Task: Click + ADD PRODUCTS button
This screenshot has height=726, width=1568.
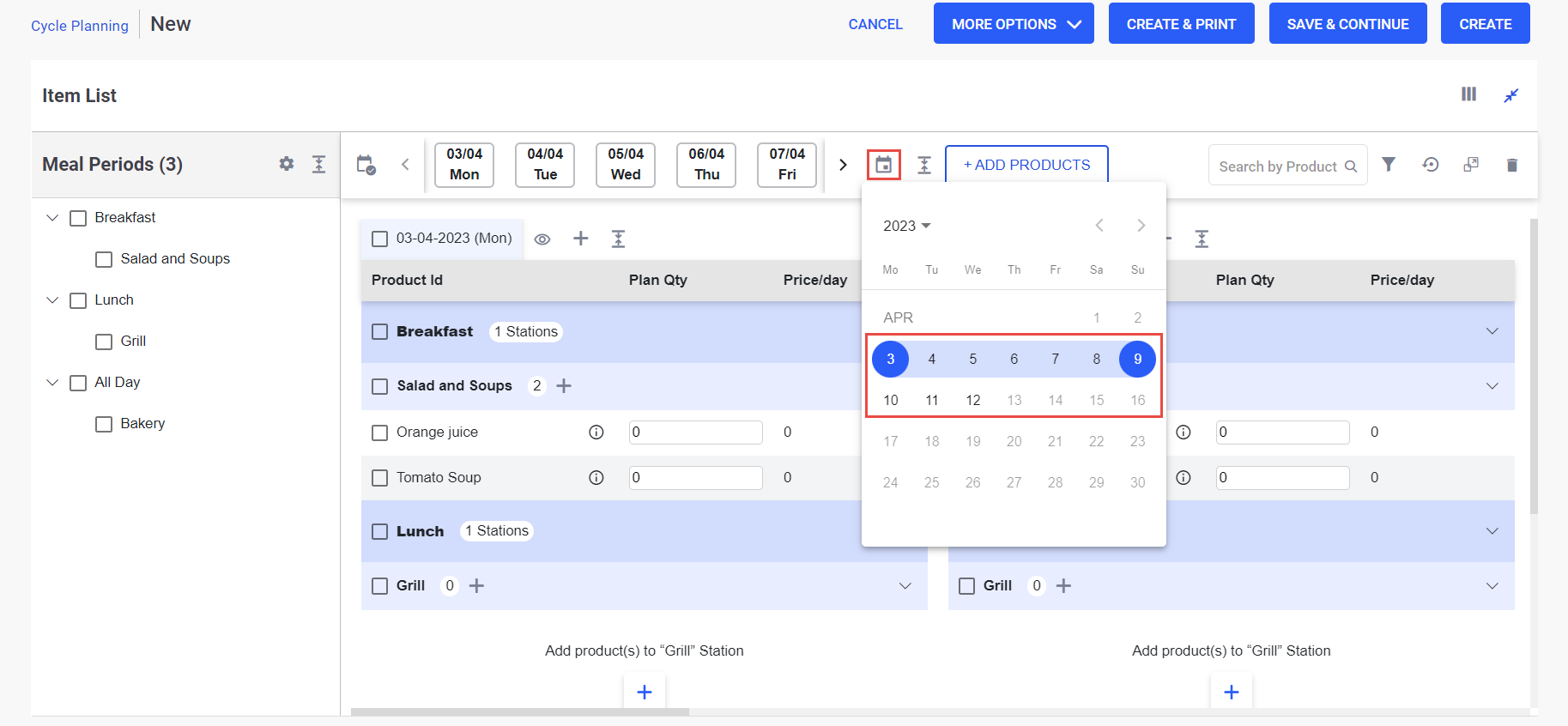Action: pos(1026,165)
